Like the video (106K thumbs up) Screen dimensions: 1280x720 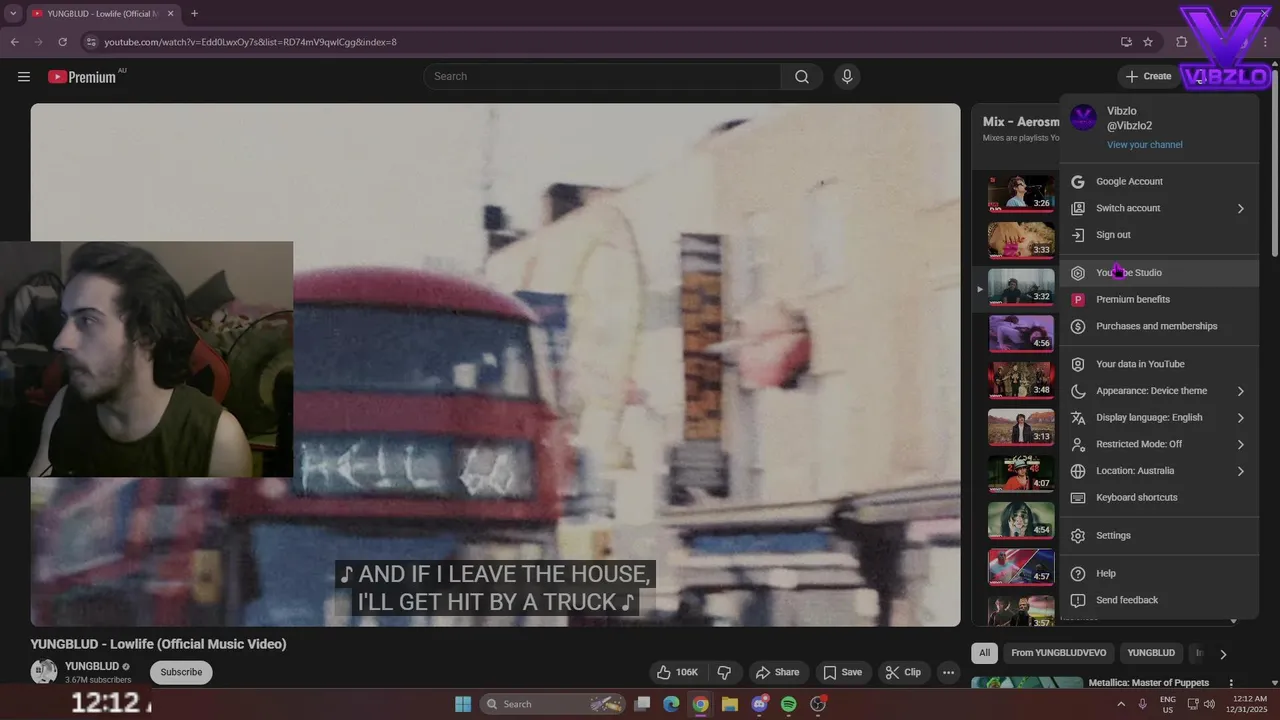coord(677,672)
